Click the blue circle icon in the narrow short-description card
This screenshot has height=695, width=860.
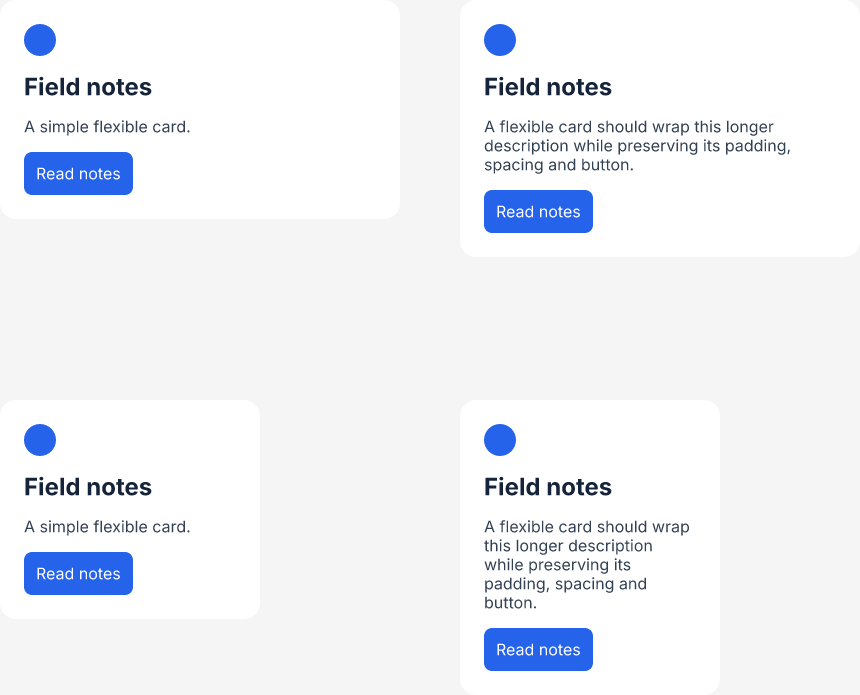pos(40,440)
